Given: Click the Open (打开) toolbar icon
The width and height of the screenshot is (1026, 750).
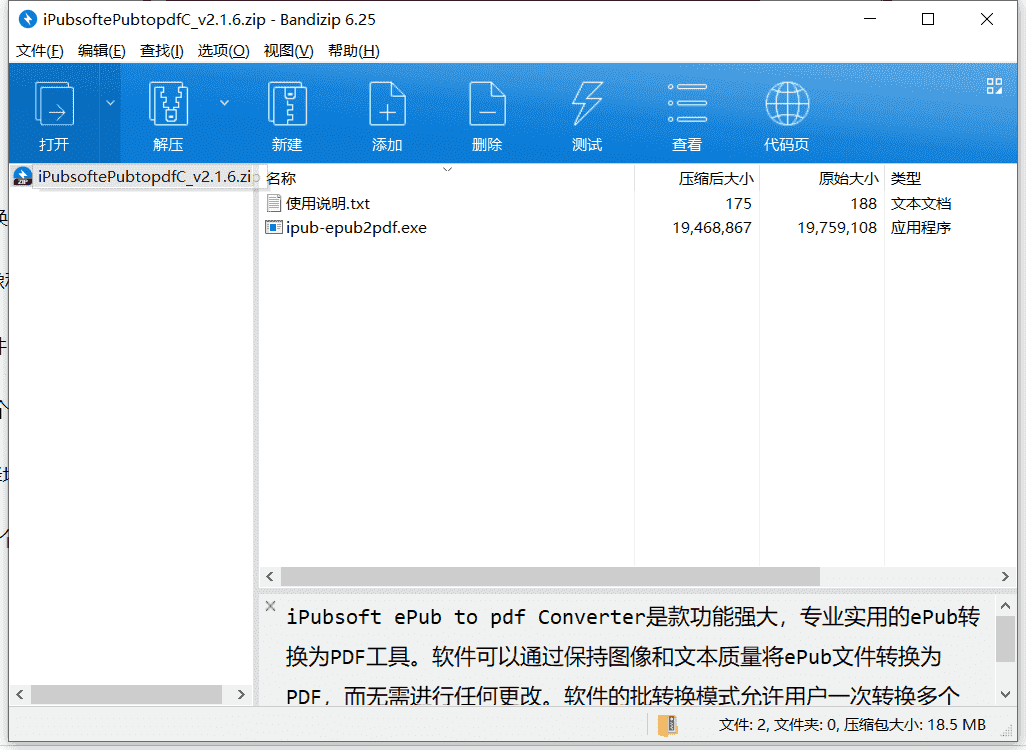Looking at the screenshot, I should tap(54, 104).
